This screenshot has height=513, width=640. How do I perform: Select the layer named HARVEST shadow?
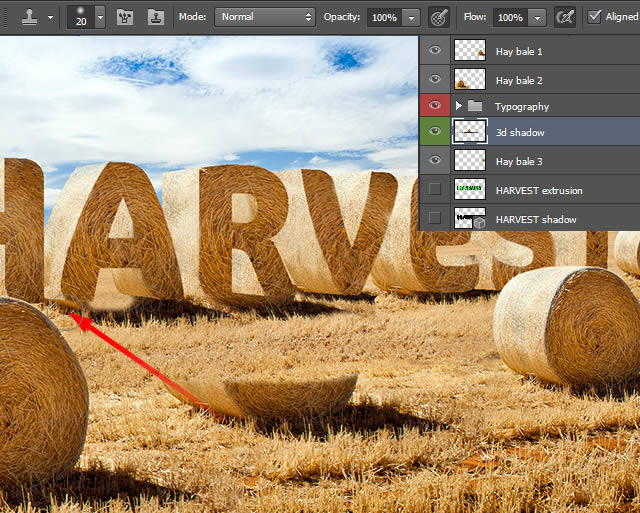[x=536, y=220]
